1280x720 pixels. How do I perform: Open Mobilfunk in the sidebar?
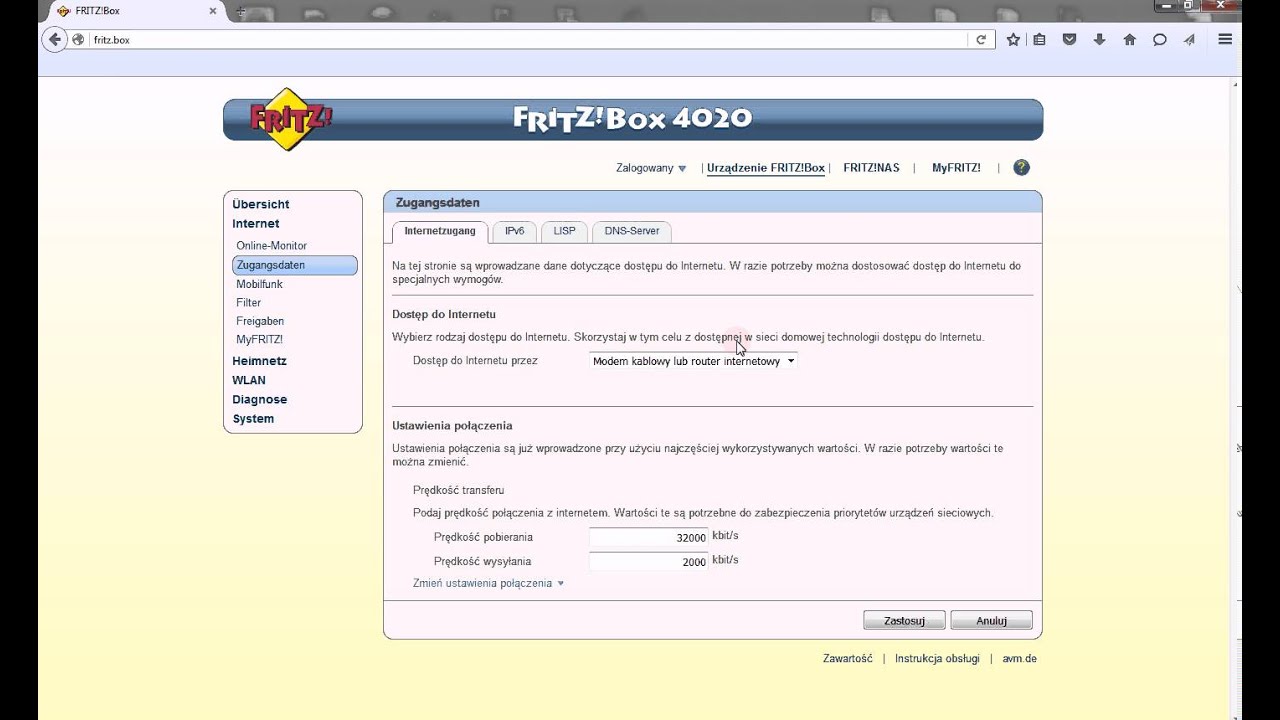(259, 284)
